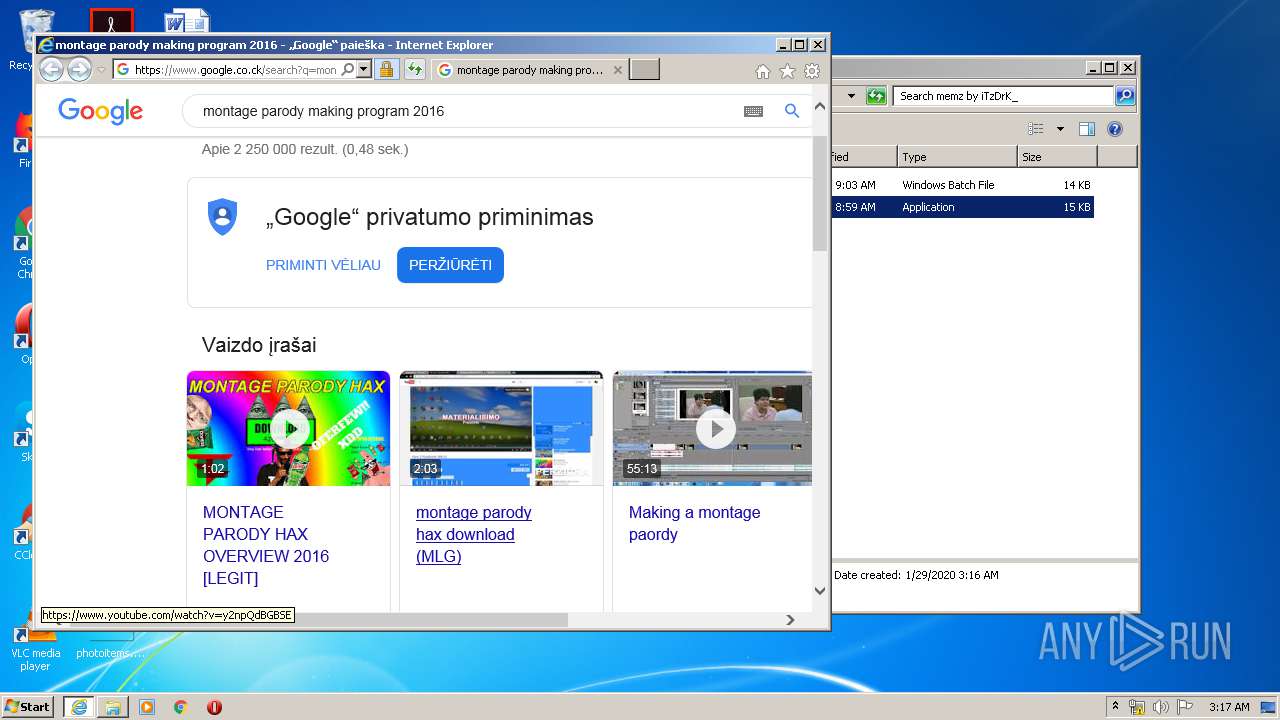Open montage parody hax download (MLG) link

[x=473, y=534]
